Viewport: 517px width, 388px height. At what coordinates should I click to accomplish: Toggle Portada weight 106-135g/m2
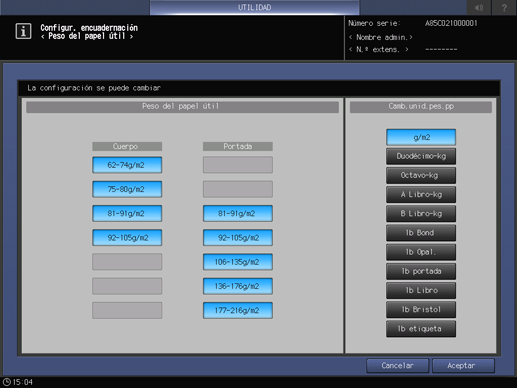pyautogui.click(x=238, y=262)
